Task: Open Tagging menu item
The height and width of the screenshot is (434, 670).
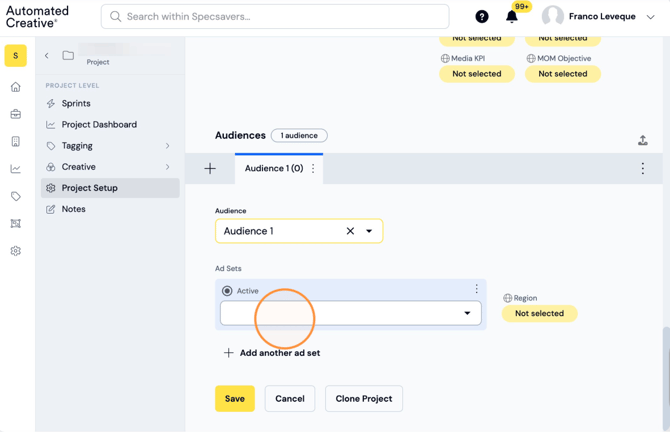Action: [110, 146]
